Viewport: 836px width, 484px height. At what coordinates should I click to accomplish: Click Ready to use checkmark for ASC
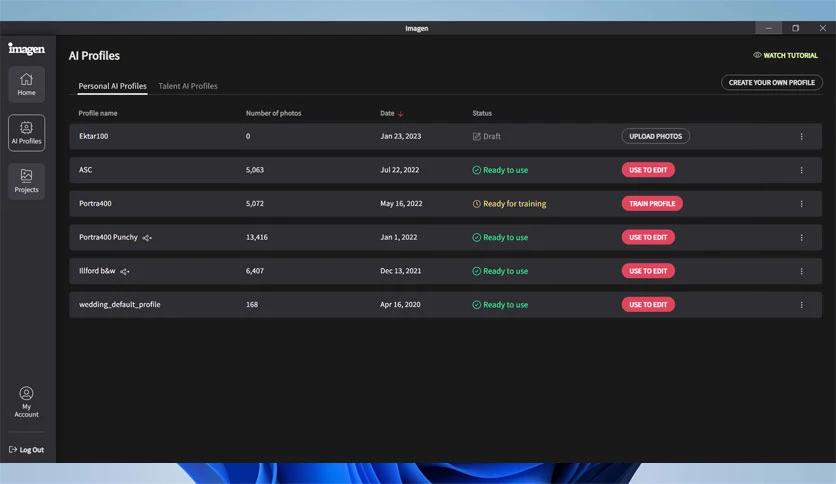coord(477,170)
